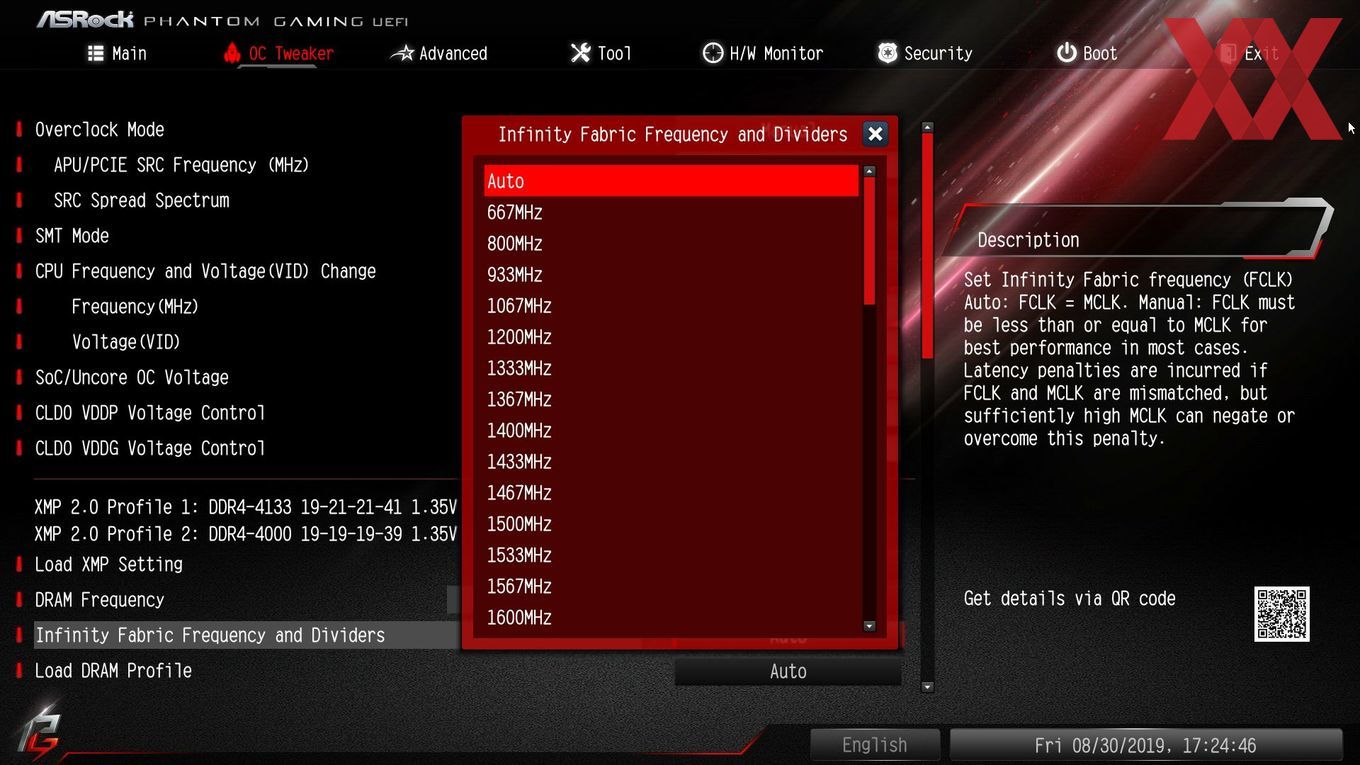
Task: Click the H/W Monitor gauge icon
Action: tap(713, 53)
